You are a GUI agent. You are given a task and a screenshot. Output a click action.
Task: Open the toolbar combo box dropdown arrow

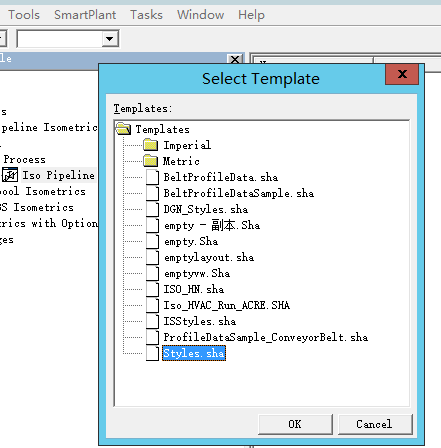110,39
